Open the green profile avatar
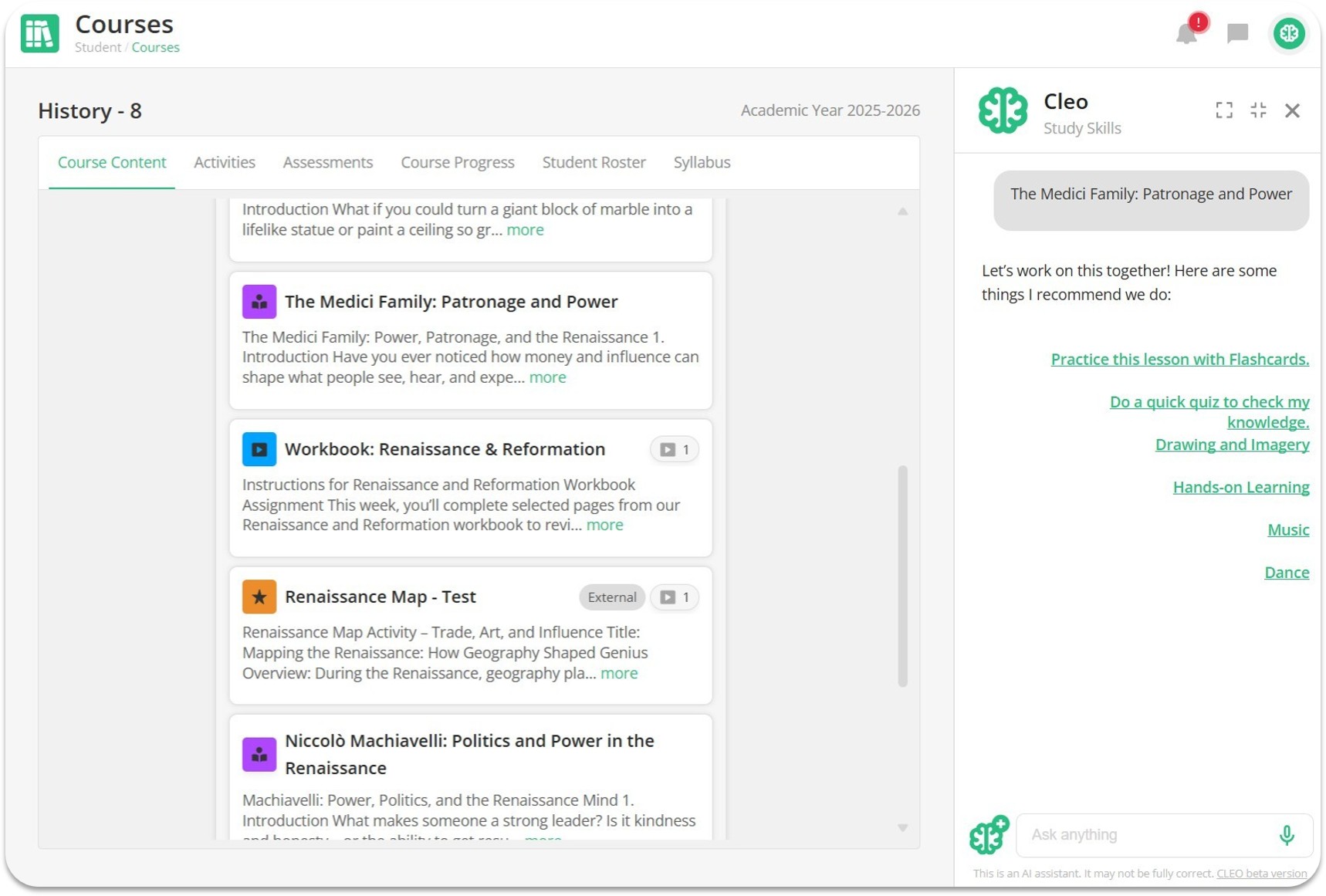1326x896 pixels. coord(1288,33)
